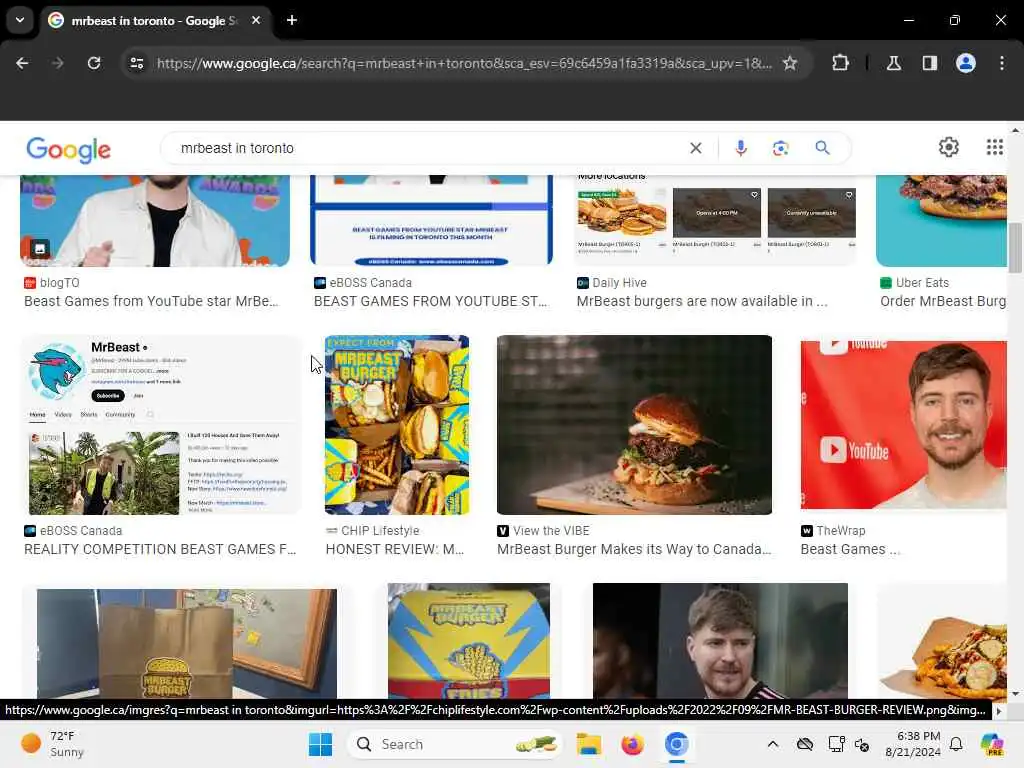This screenshot has height=768, width=1024.
Task: Click the Windows taskbar Search box
Action: coord(455,744)
